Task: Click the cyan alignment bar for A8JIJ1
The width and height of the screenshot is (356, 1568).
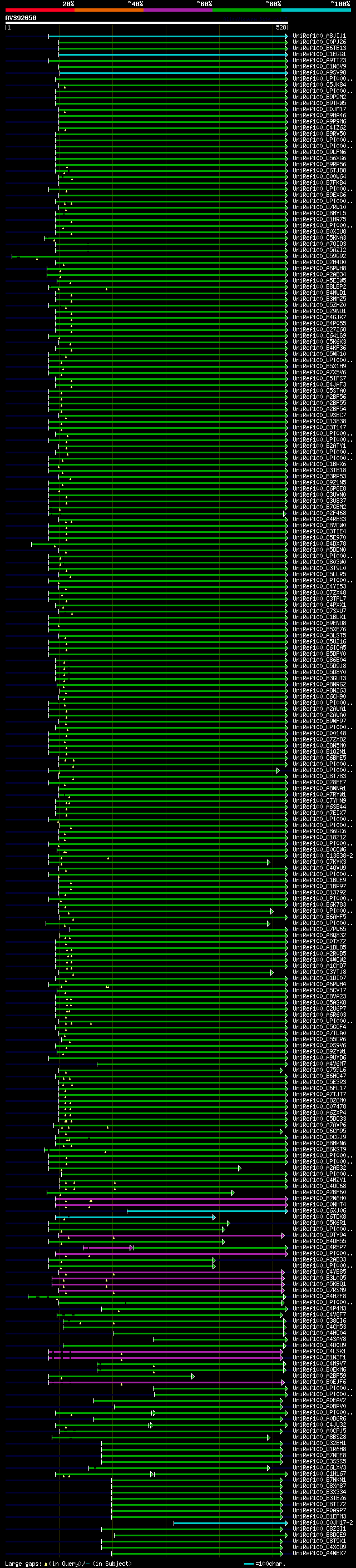Action: (168, 36)
